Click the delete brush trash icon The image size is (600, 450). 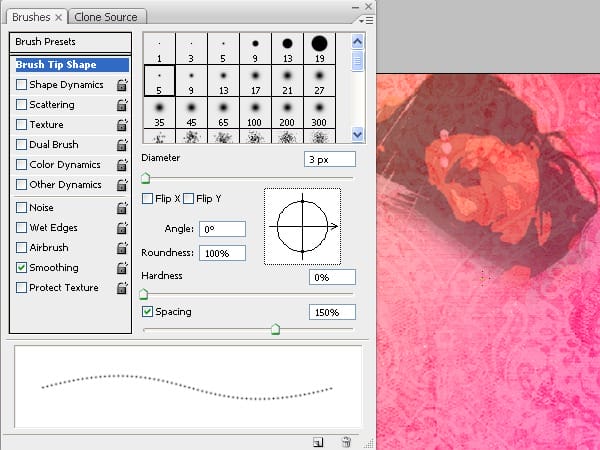346,442
